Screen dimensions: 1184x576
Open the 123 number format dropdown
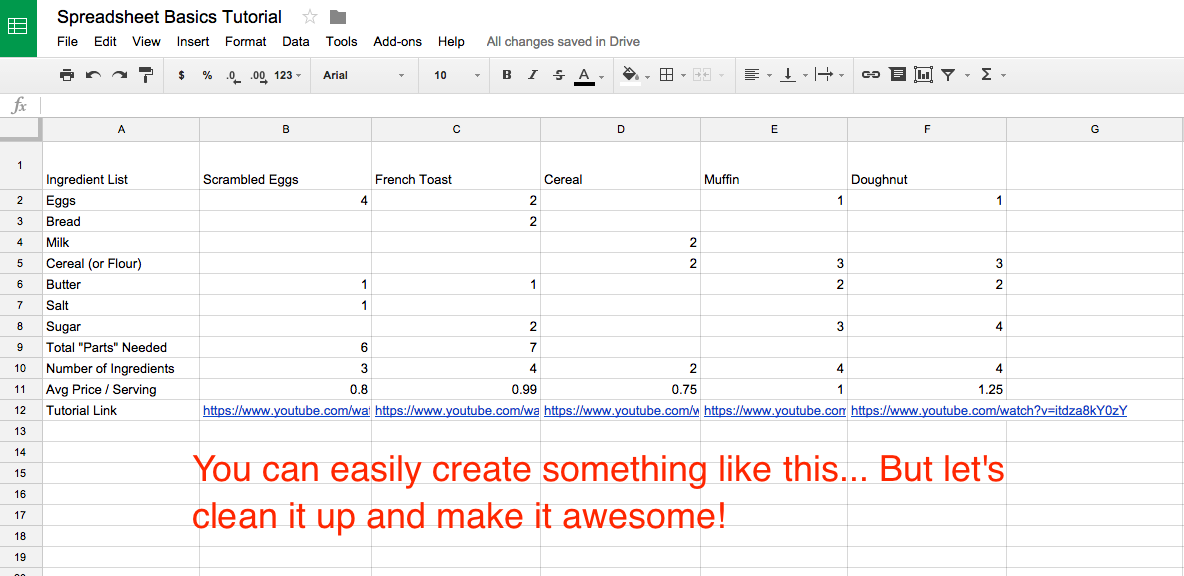[x=283, y=74]
